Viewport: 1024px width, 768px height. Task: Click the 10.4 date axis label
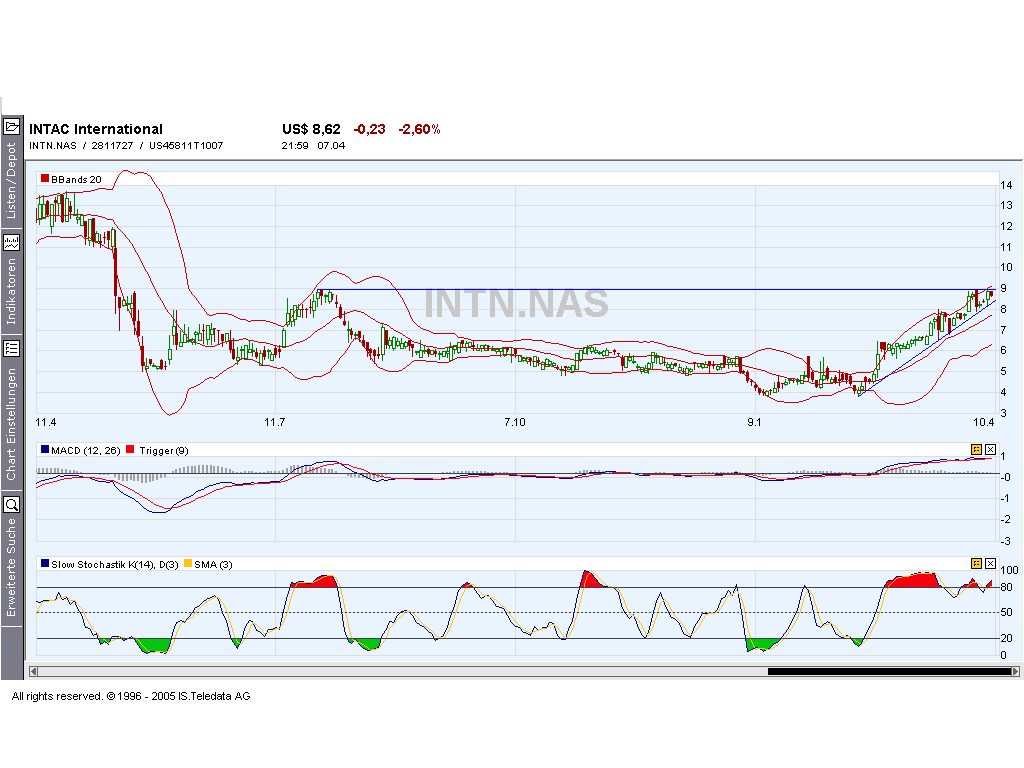984,423
